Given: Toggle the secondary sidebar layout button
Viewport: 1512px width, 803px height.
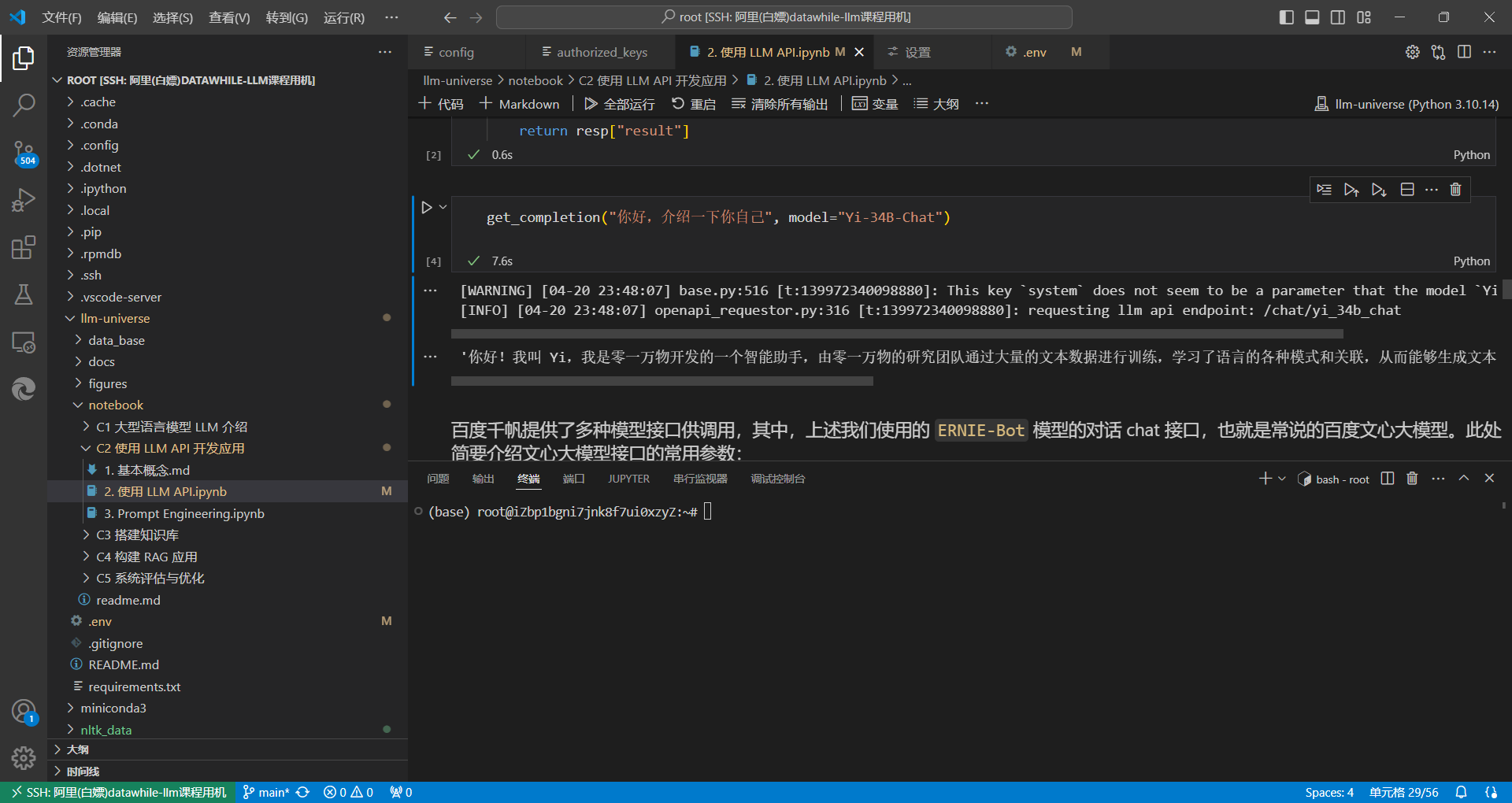Looking at the screenshot, I should click(x=1338, y=17).
